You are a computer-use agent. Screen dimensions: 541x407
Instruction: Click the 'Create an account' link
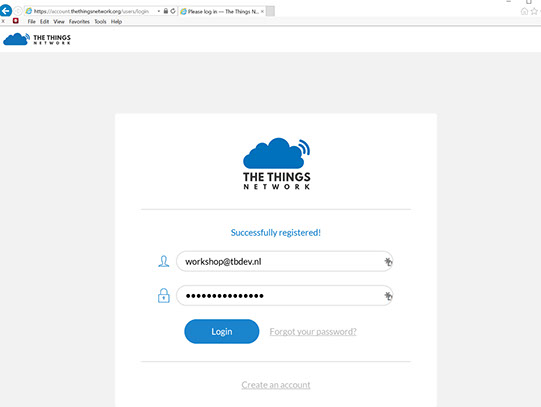coord(276,385)
